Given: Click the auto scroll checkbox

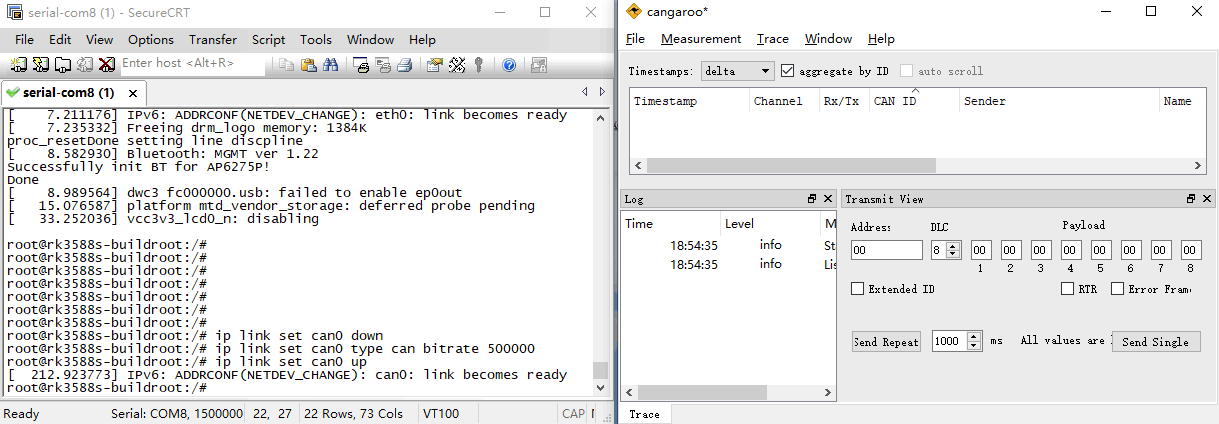Looking at the screenshot, I should [x=907, y=71].
